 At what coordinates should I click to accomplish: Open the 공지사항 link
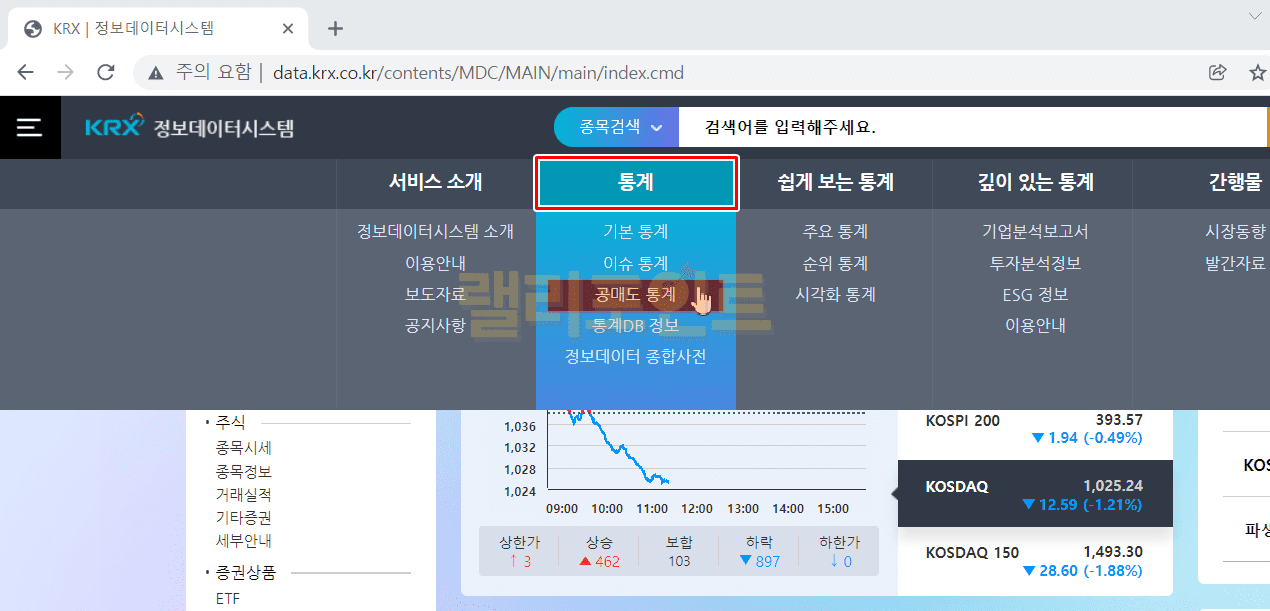coord(435,326)
